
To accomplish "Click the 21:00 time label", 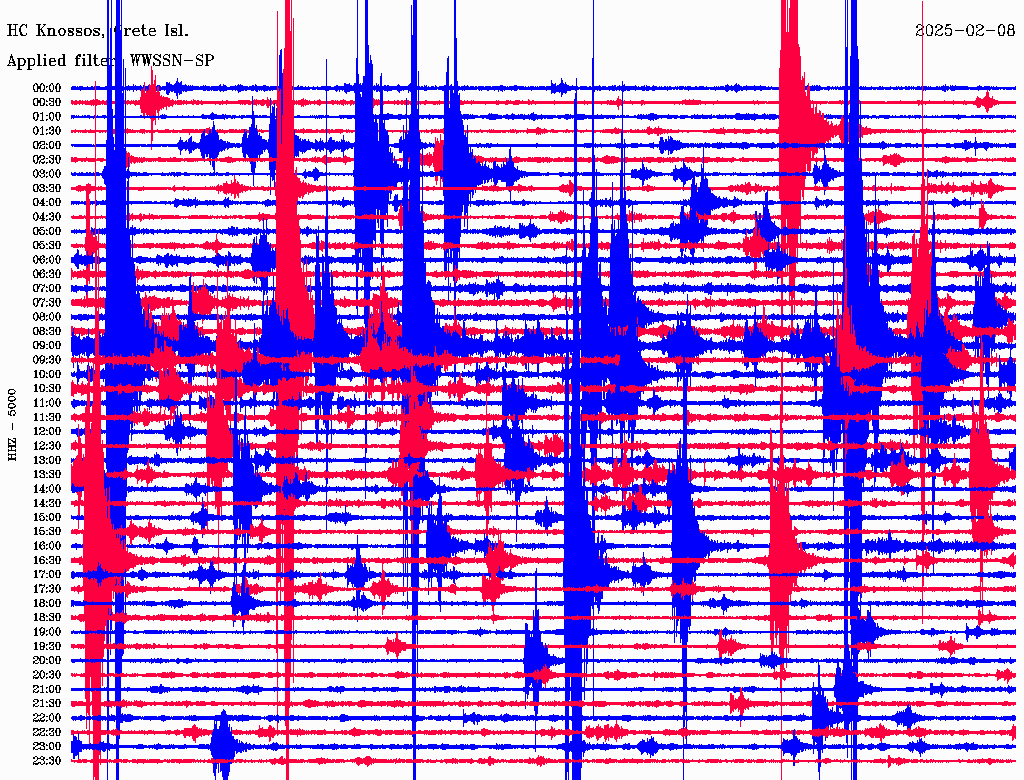I will coord(47,689).
